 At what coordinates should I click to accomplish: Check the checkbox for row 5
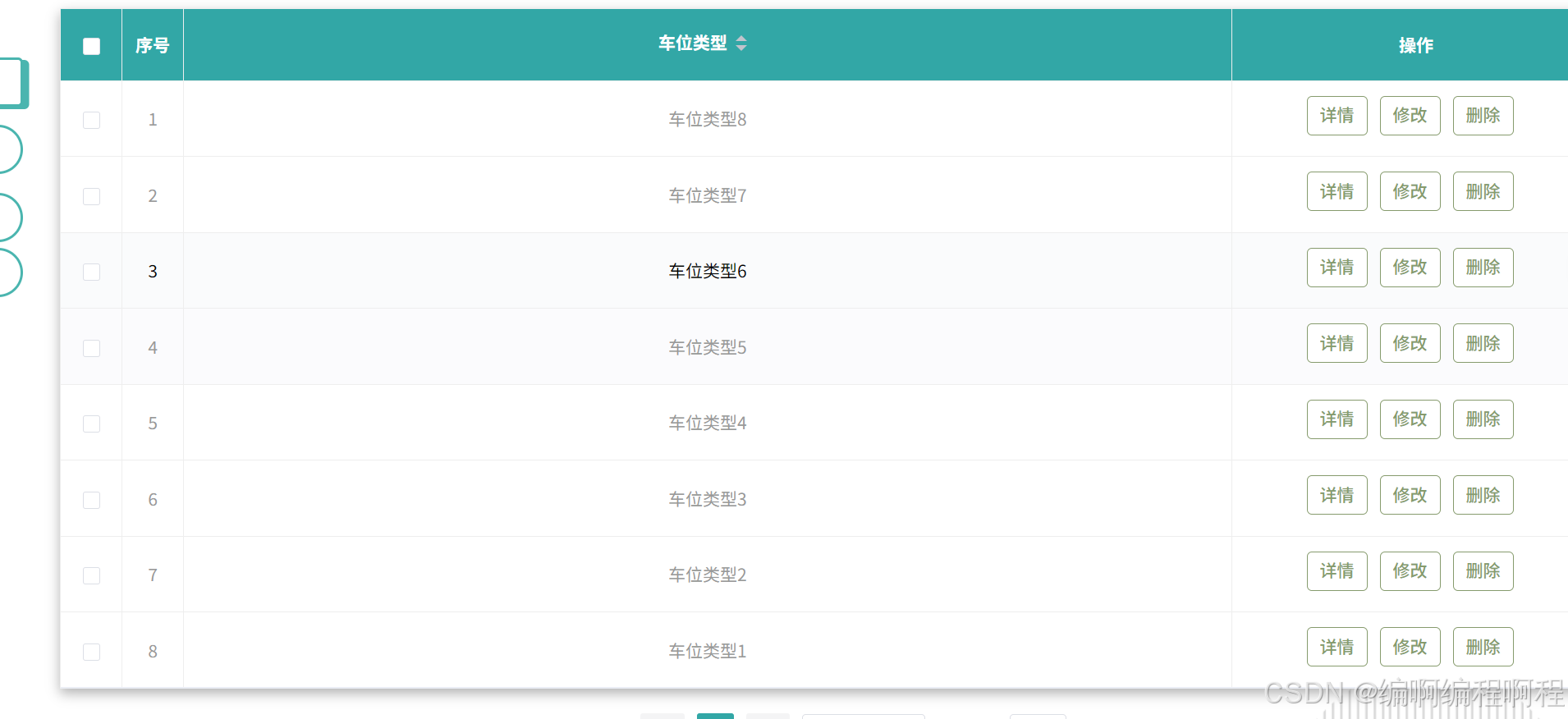click(x=91, y=424)
